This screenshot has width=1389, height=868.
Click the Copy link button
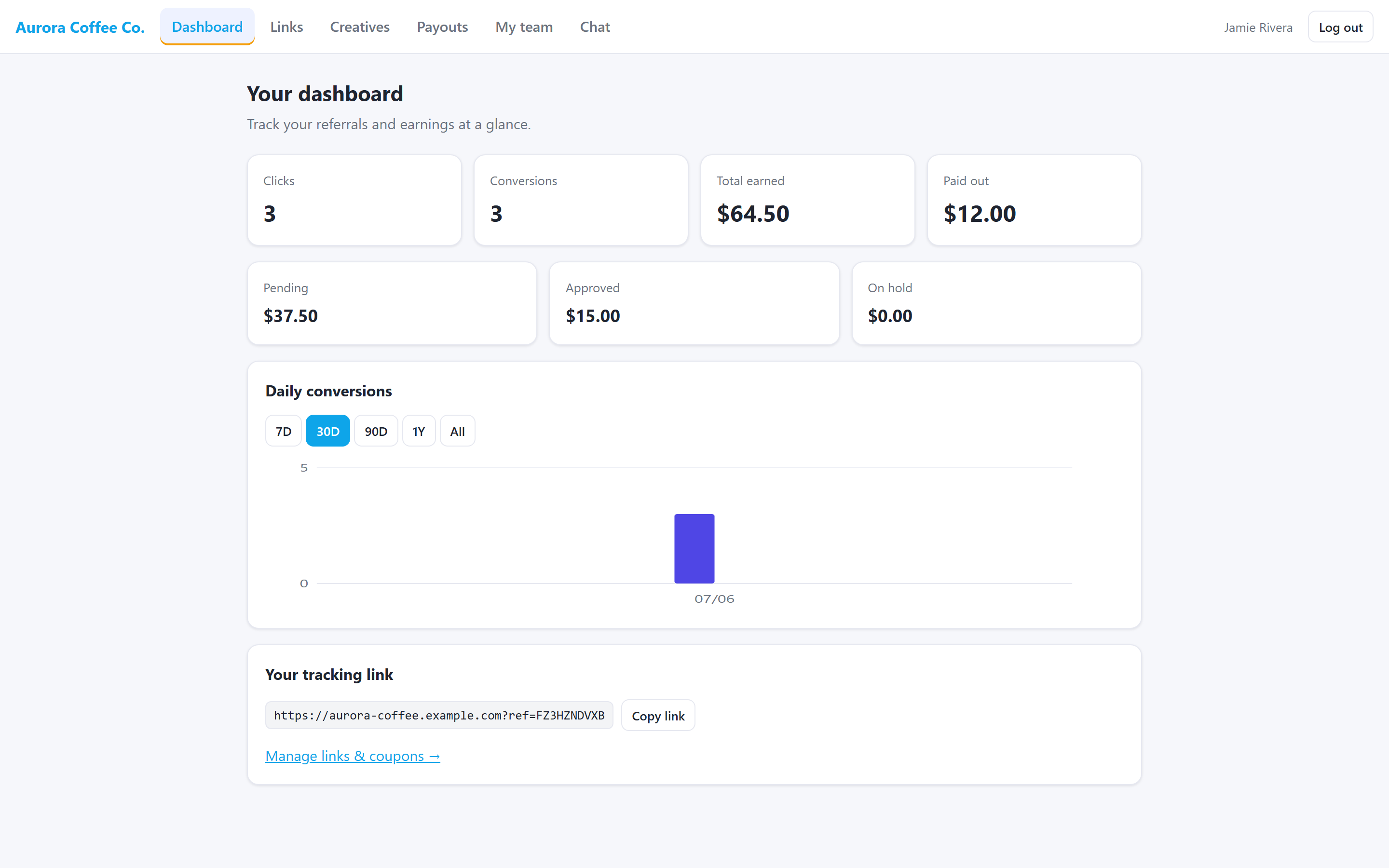point(658,715)
